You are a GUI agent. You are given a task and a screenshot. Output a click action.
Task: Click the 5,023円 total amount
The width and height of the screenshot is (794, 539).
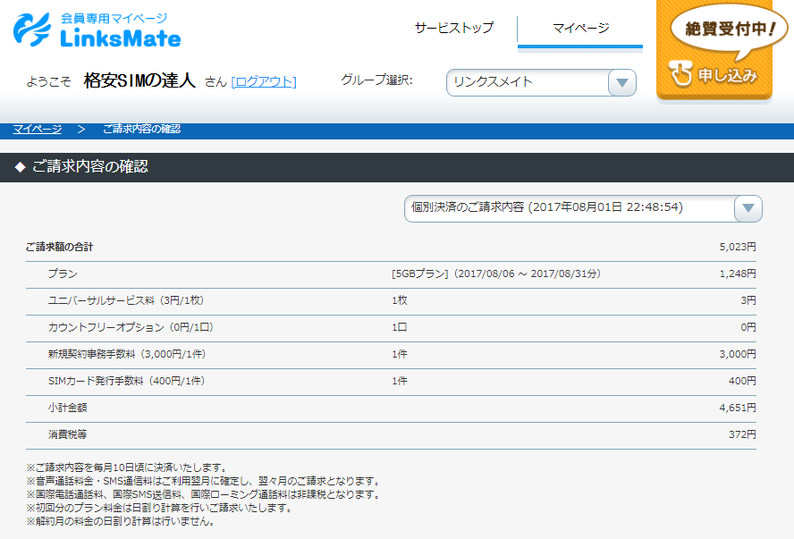tap(737, 246)
